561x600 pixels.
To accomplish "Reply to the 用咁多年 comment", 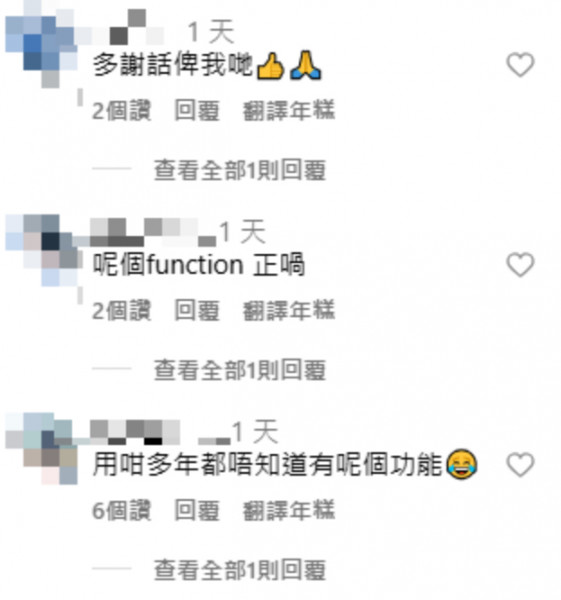I will pos(197,511).
